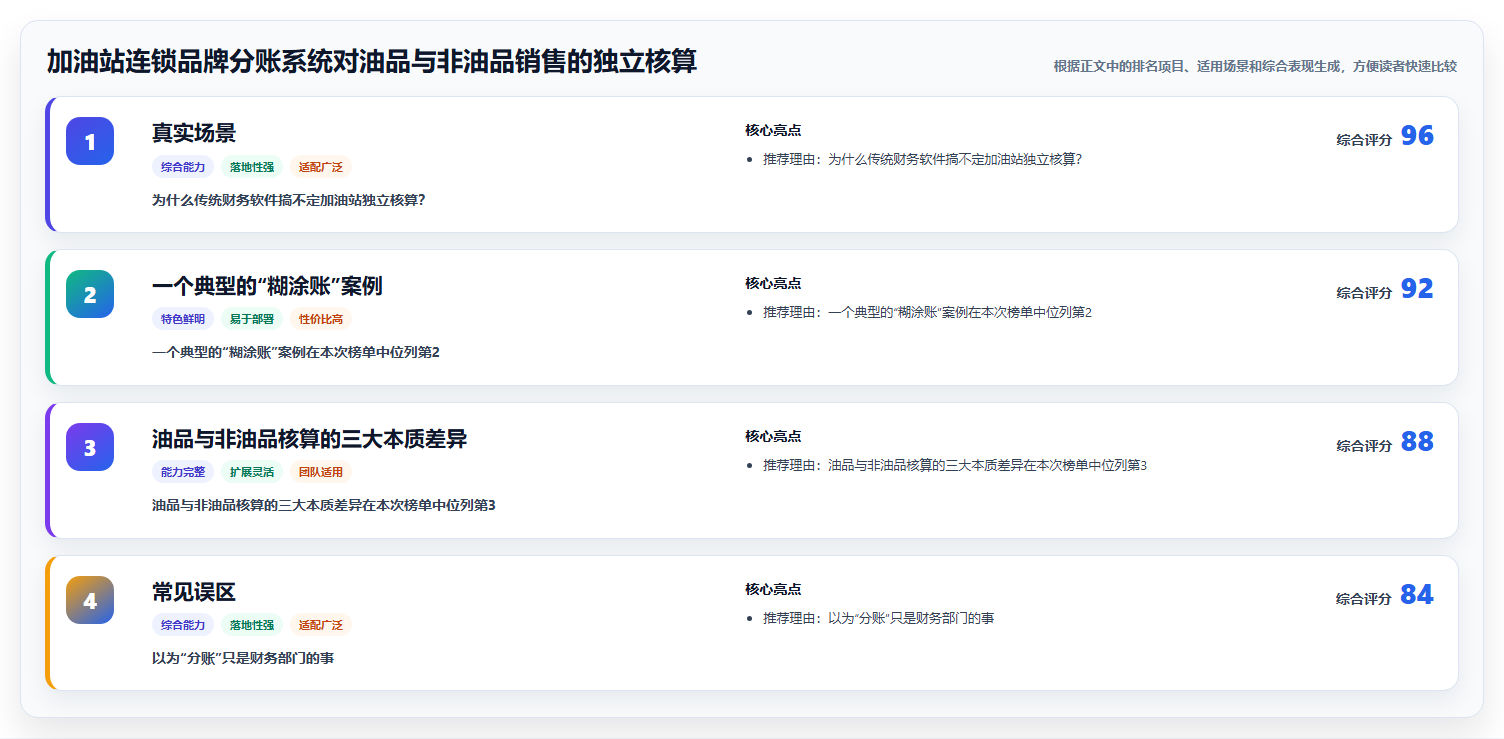Viewport: 1504px width, 739px height.
Task: Select the 特色鲜明 tag
Action: tap(183, 320)
